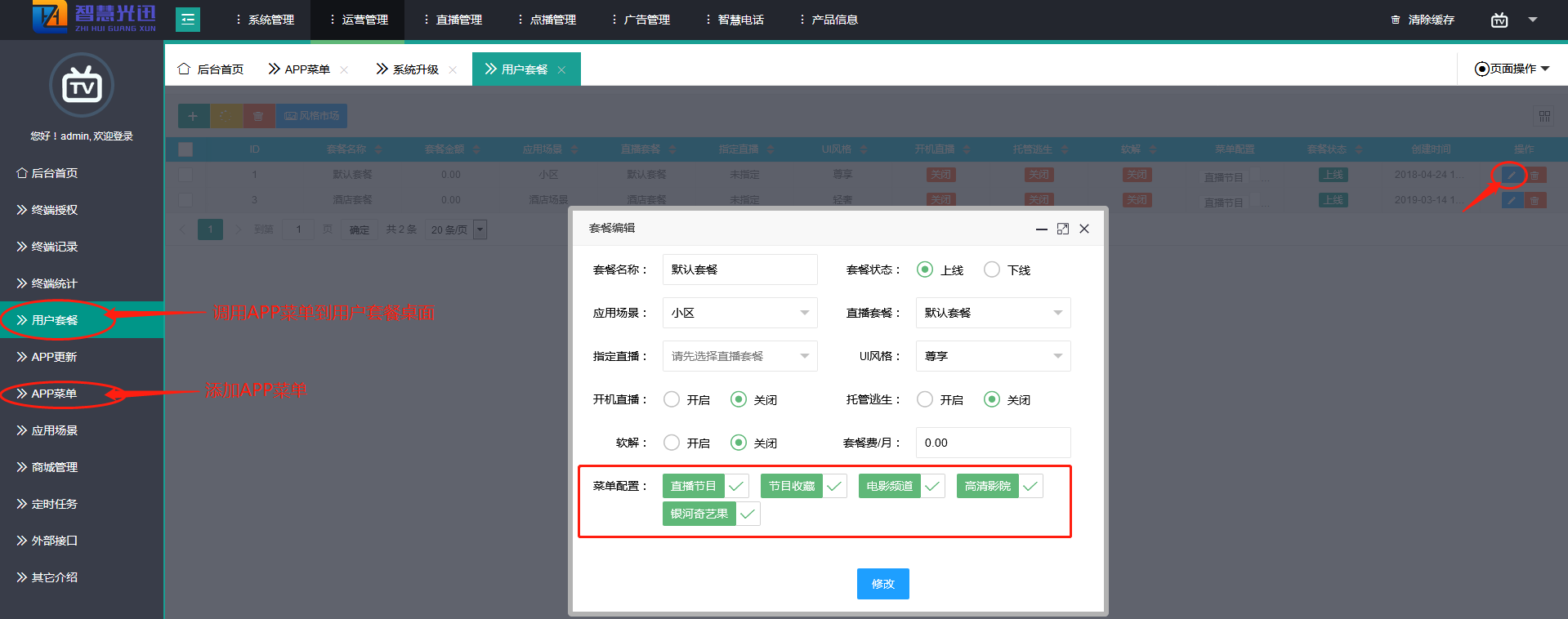Maximize the 套餐编辑 dialog

(x=1062, y=229)
